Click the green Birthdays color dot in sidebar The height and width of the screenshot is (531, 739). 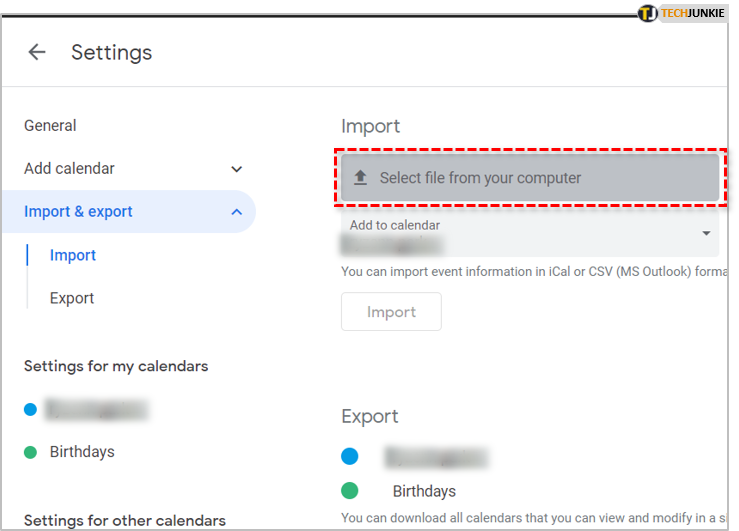30,452
